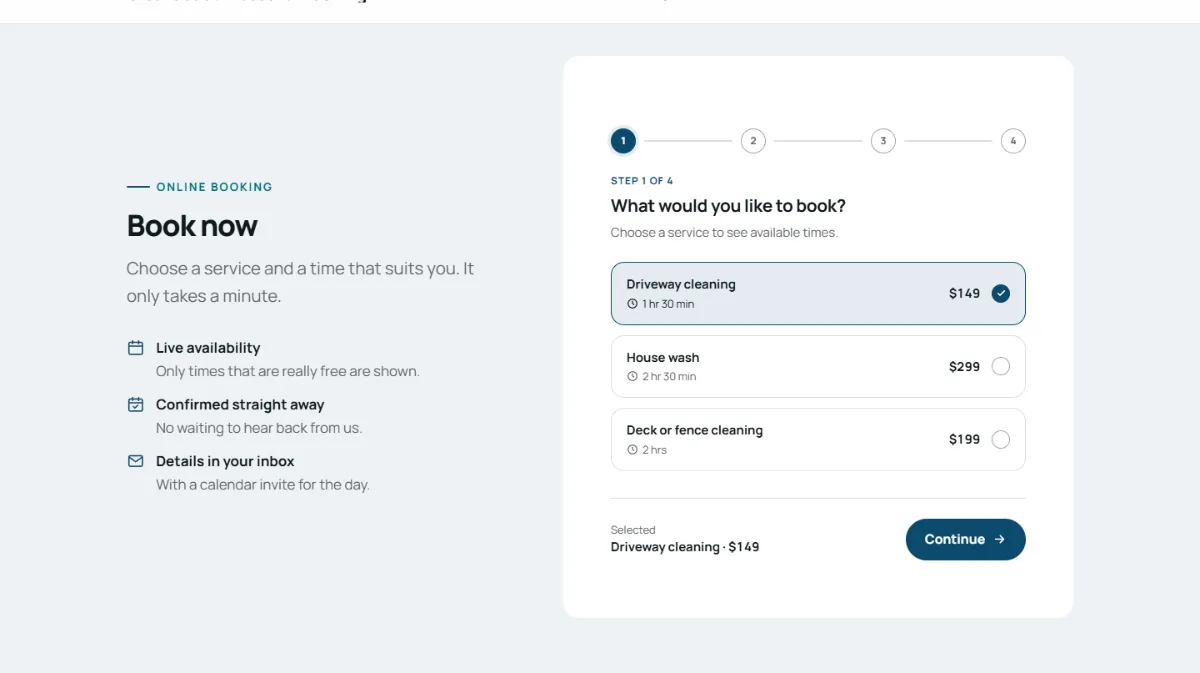
Task: Select the House wash radio button
Action: pyautogui.click(x=1001, y=366)
